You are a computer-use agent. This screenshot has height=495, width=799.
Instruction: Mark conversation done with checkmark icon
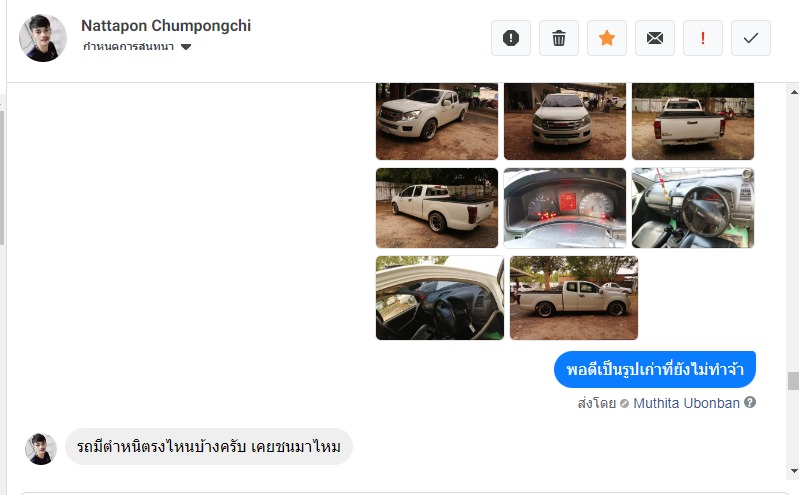tap(751, 38)
